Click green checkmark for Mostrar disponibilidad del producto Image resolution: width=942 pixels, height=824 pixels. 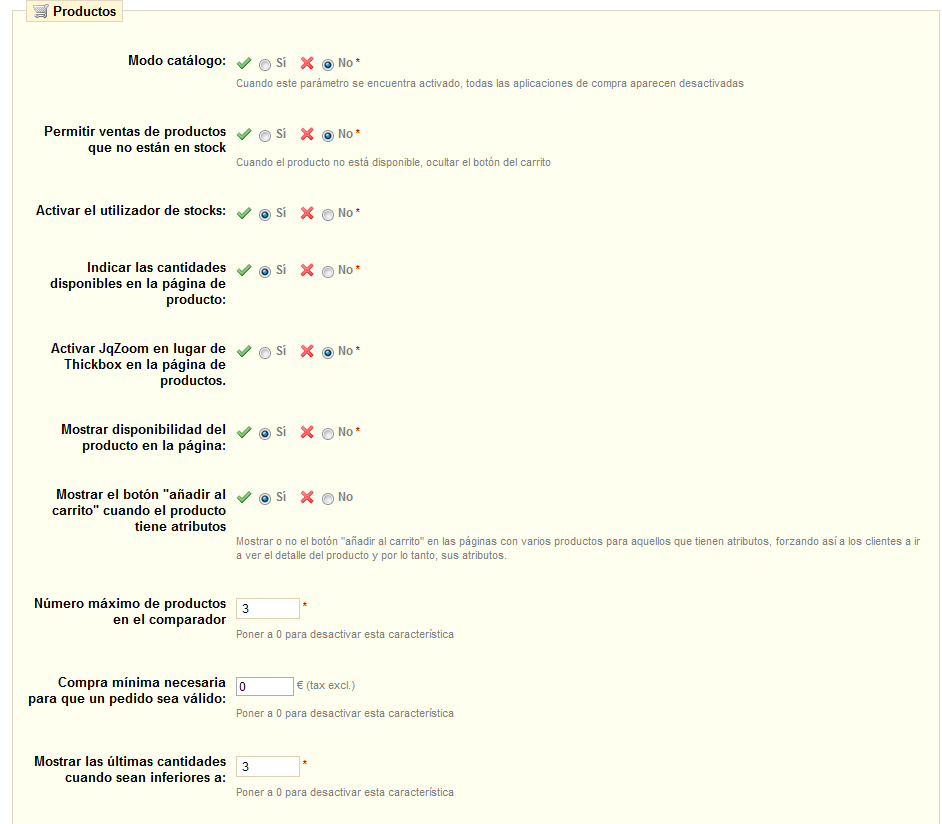coord(244,432)
